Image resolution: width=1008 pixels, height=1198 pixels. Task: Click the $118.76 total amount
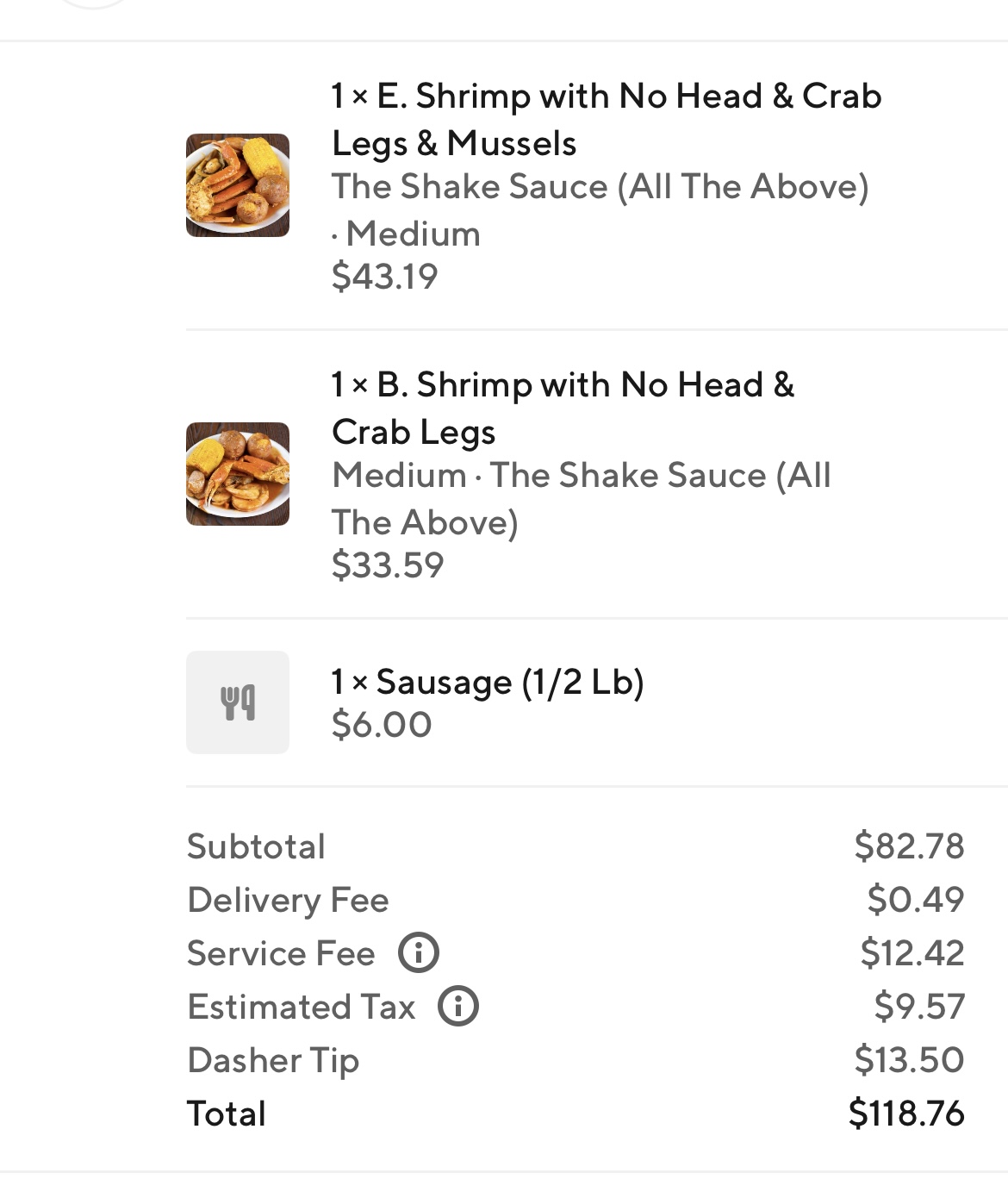click(x=906, y=1114)
